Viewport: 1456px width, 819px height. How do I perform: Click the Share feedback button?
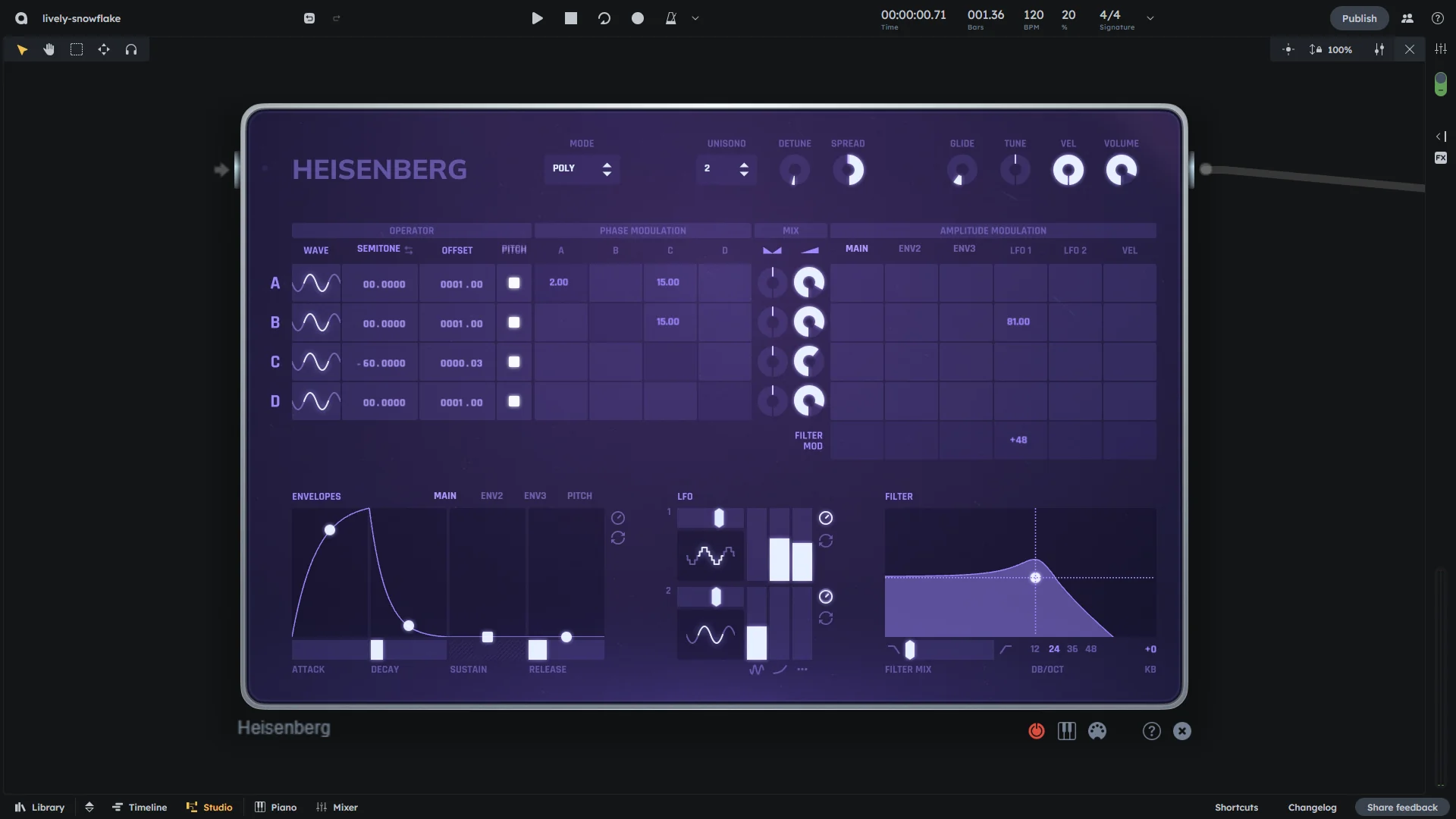(x=1401, y=807)
